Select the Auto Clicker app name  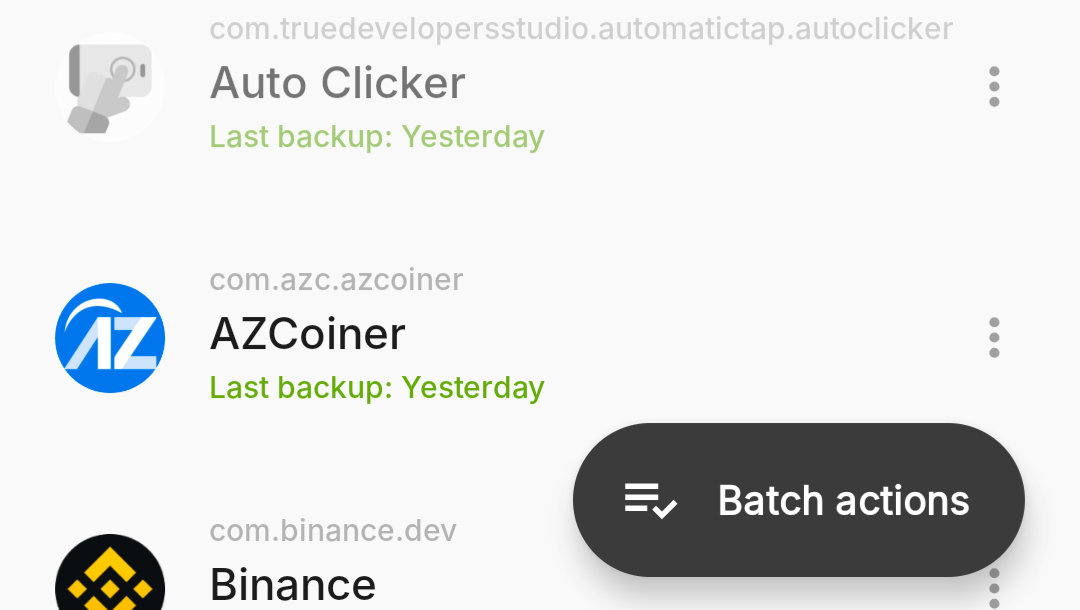click(x=338, y=83)
